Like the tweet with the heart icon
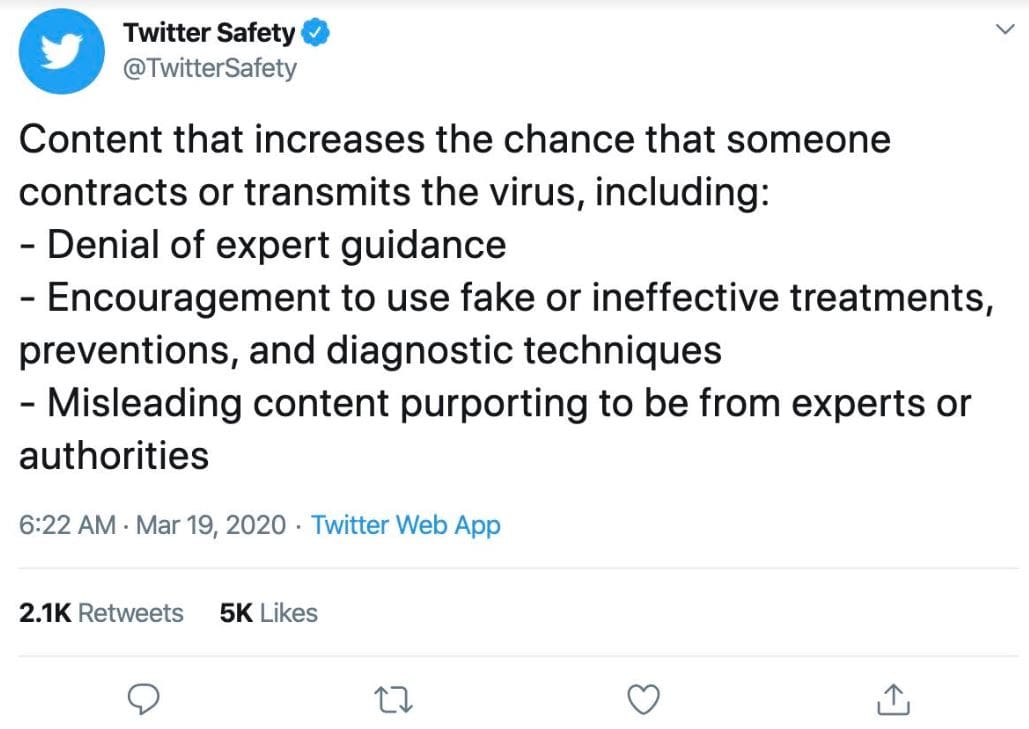 (644, 699)
